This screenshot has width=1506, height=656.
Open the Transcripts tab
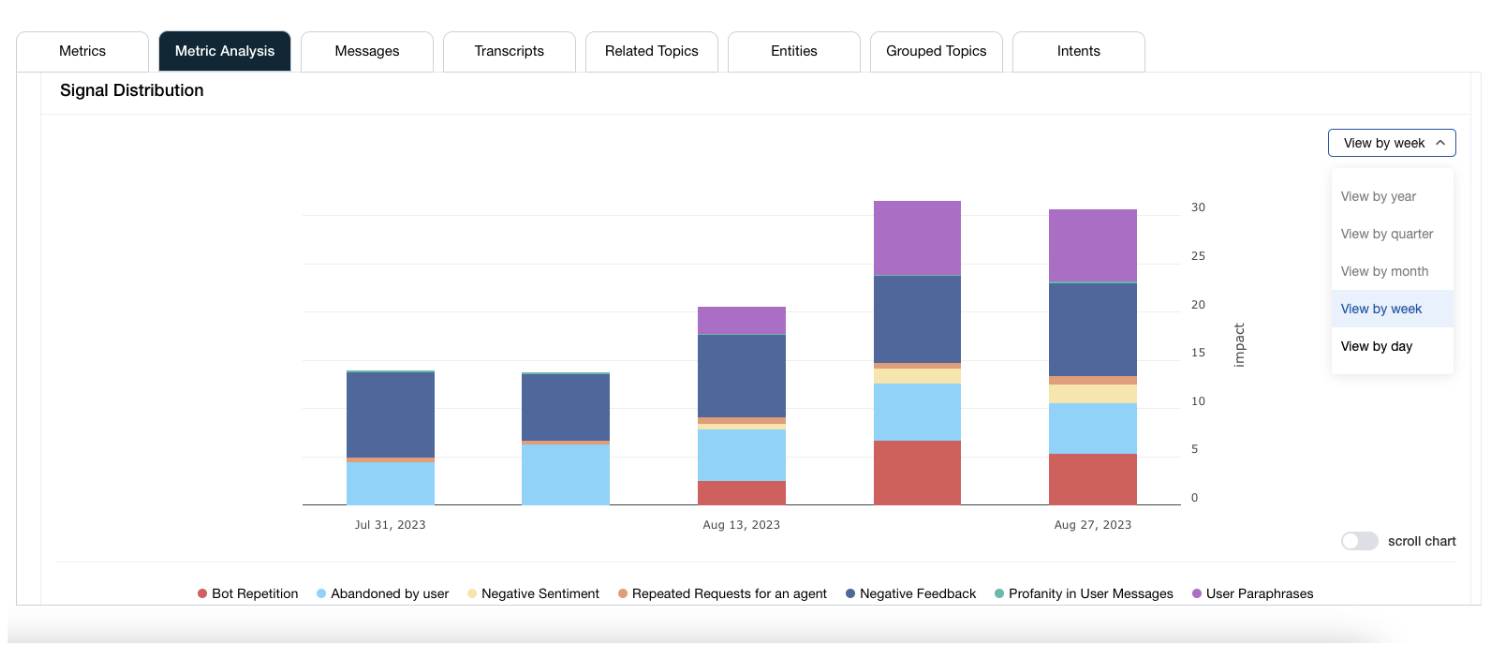509,51
